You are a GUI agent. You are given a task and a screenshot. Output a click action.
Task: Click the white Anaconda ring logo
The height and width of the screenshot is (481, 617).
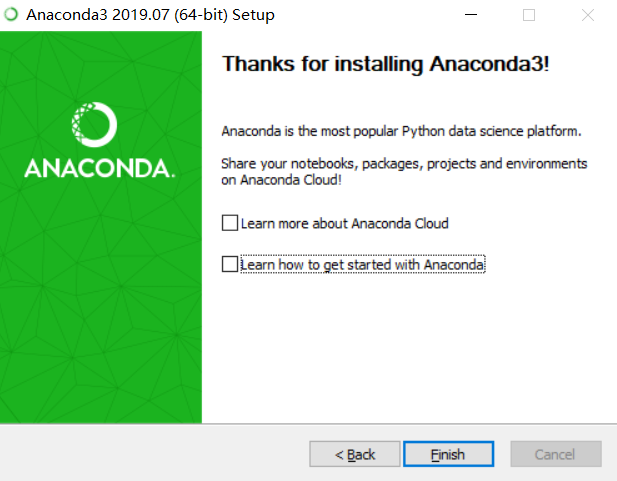(94, 124)
